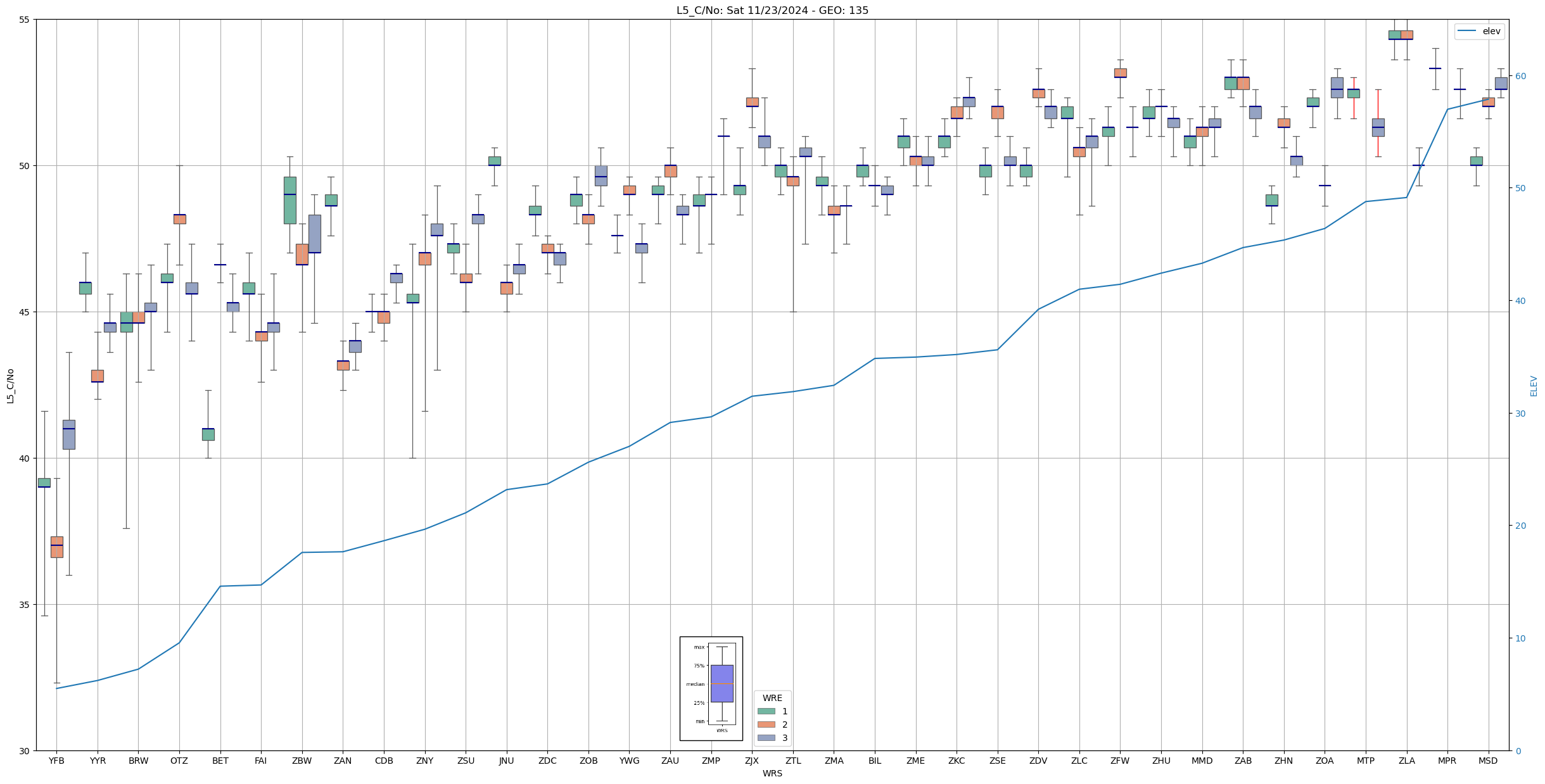The image size is (1545, 784).
Task: Click the green WRE 1 legend swatch
Action: click(766, 711)
